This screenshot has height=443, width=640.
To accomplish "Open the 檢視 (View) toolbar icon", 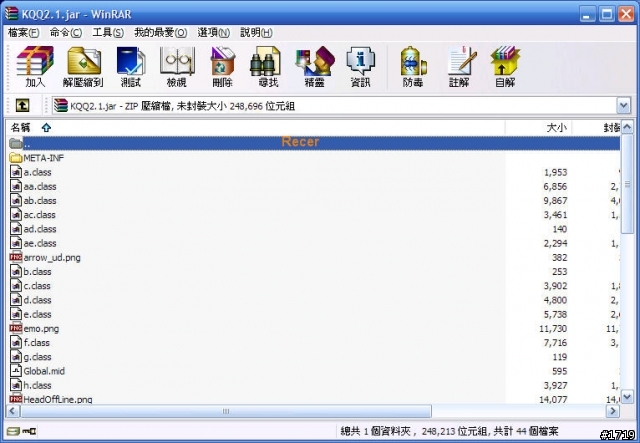I will pyautogui.click(x=177, y=67).
